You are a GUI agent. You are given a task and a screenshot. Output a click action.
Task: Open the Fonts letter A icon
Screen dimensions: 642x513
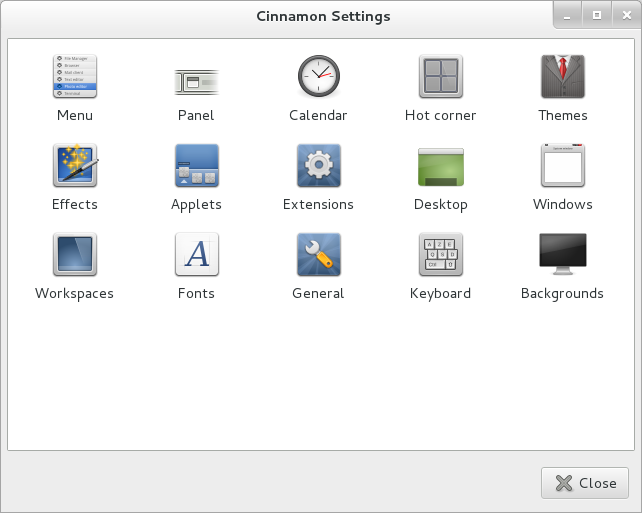click(197, 254)
